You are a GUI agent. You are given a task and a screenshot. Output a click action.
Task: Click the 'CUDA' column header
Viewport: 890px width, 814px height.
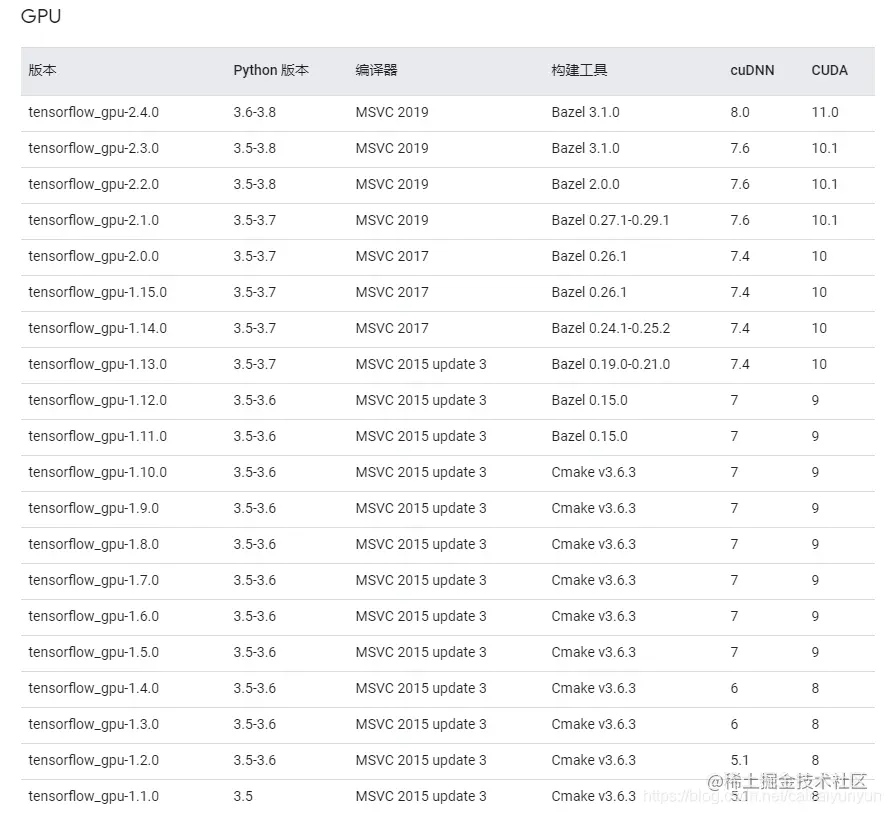829,70
